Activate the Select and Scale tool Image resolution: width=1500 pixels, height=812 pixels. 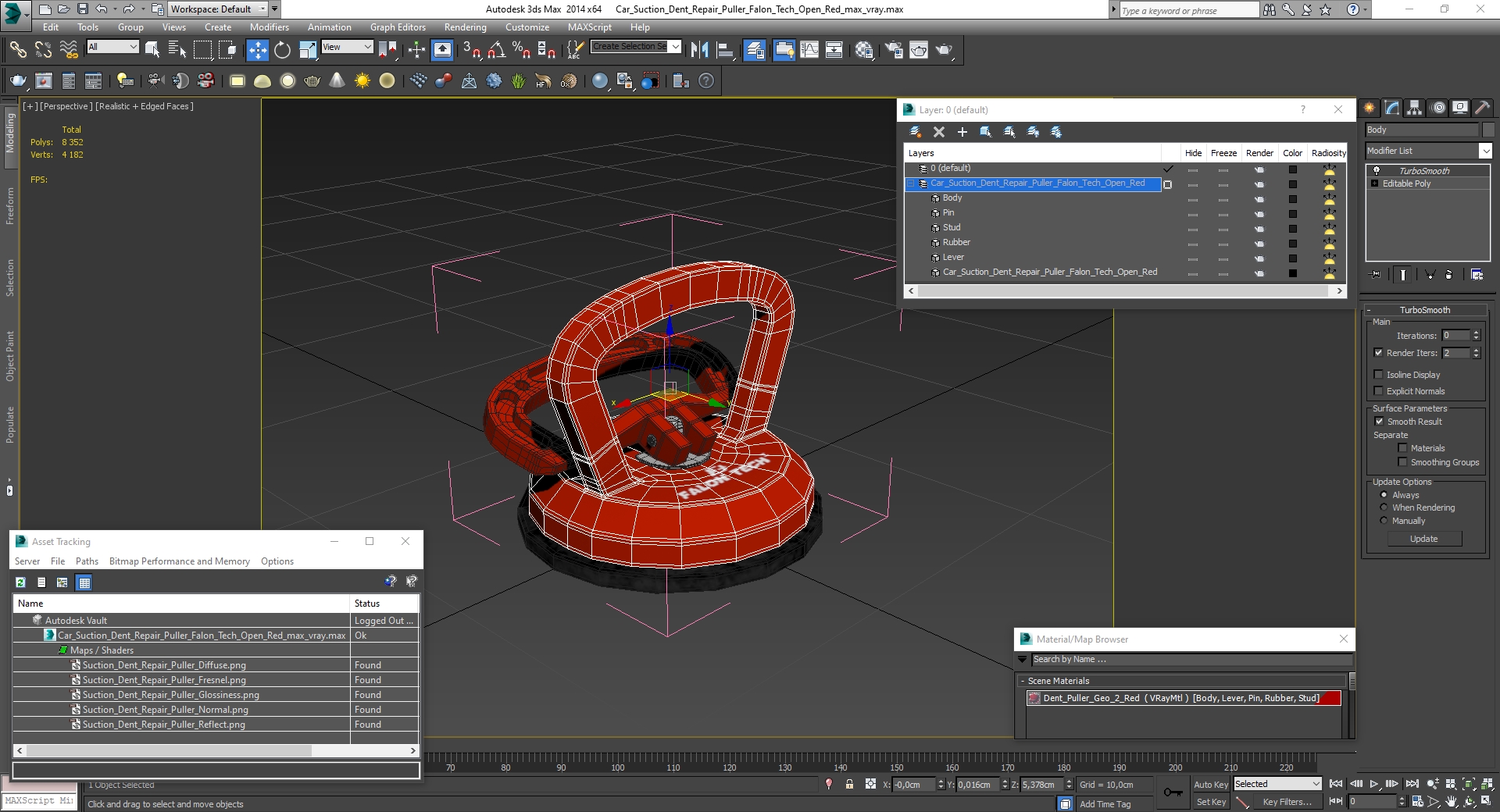(x=308, y=50)
